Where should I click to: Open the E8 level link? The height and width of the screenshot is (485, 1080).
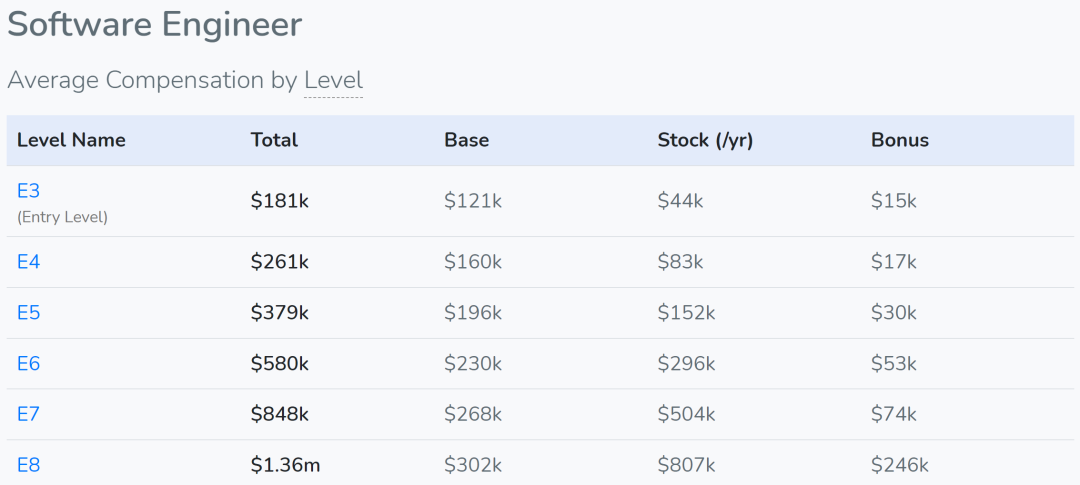[x=28, y=465]
